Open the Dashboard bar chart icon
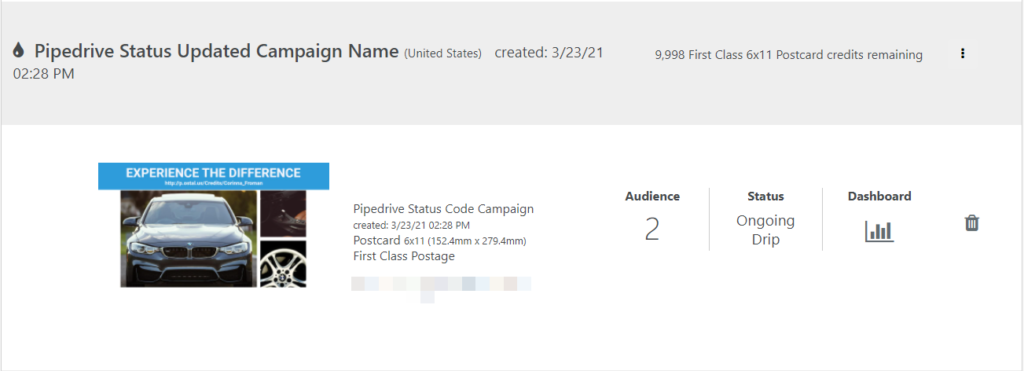This screenshot has width=1024, height=371. tap(879, 231)
